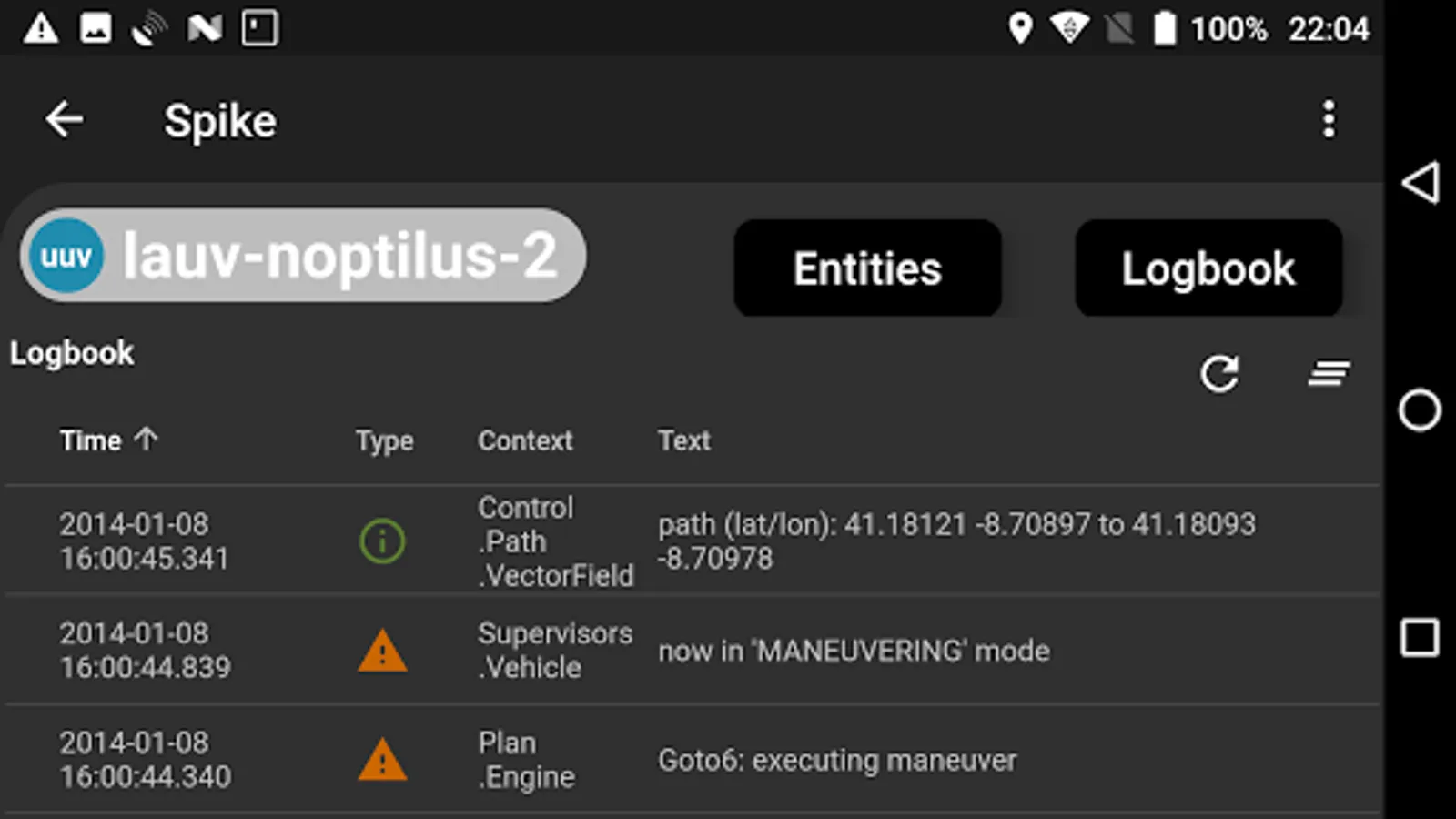Tap the Android Home navigation circle
This screenshot has width=1456, height=819.
(1420, 409)
